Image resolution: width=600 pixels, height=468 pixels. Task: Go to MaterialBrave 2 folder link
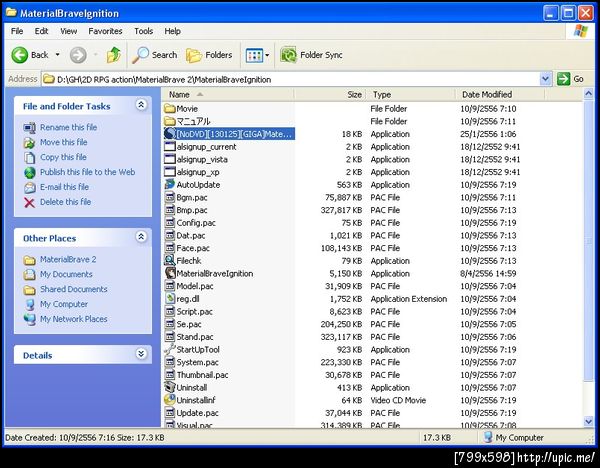[x=68, y=259]
